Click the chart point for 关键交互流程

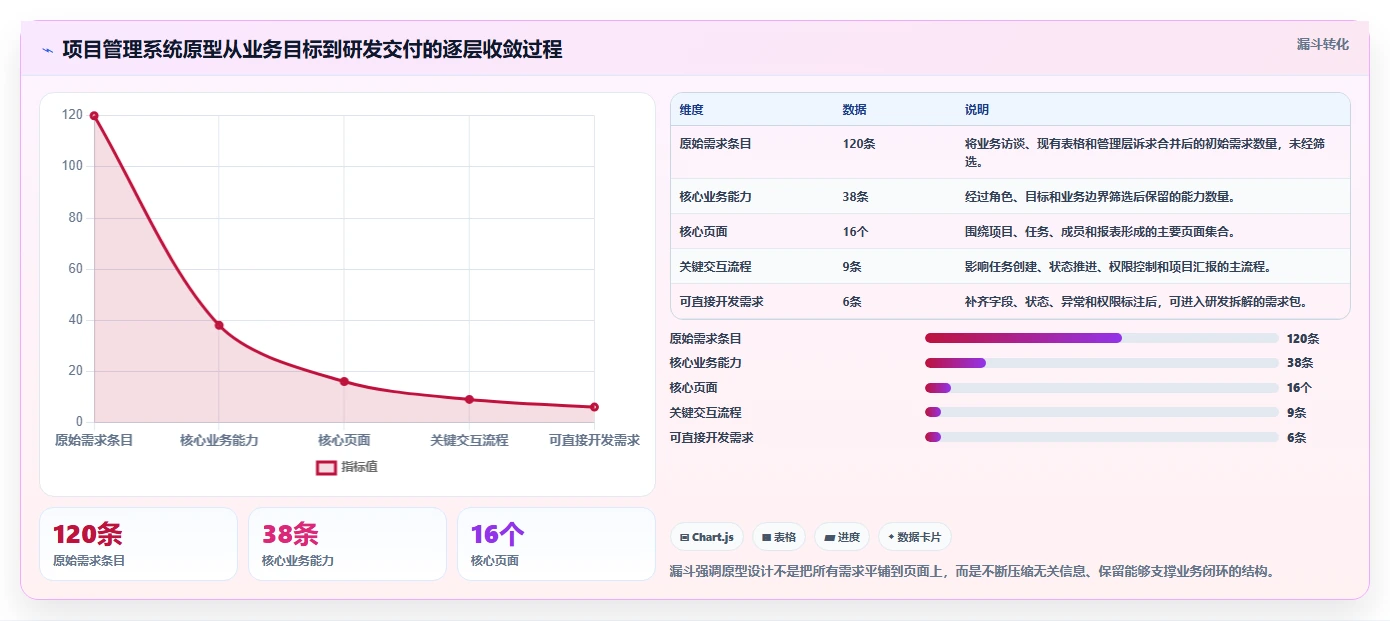(x=469, y=399)
